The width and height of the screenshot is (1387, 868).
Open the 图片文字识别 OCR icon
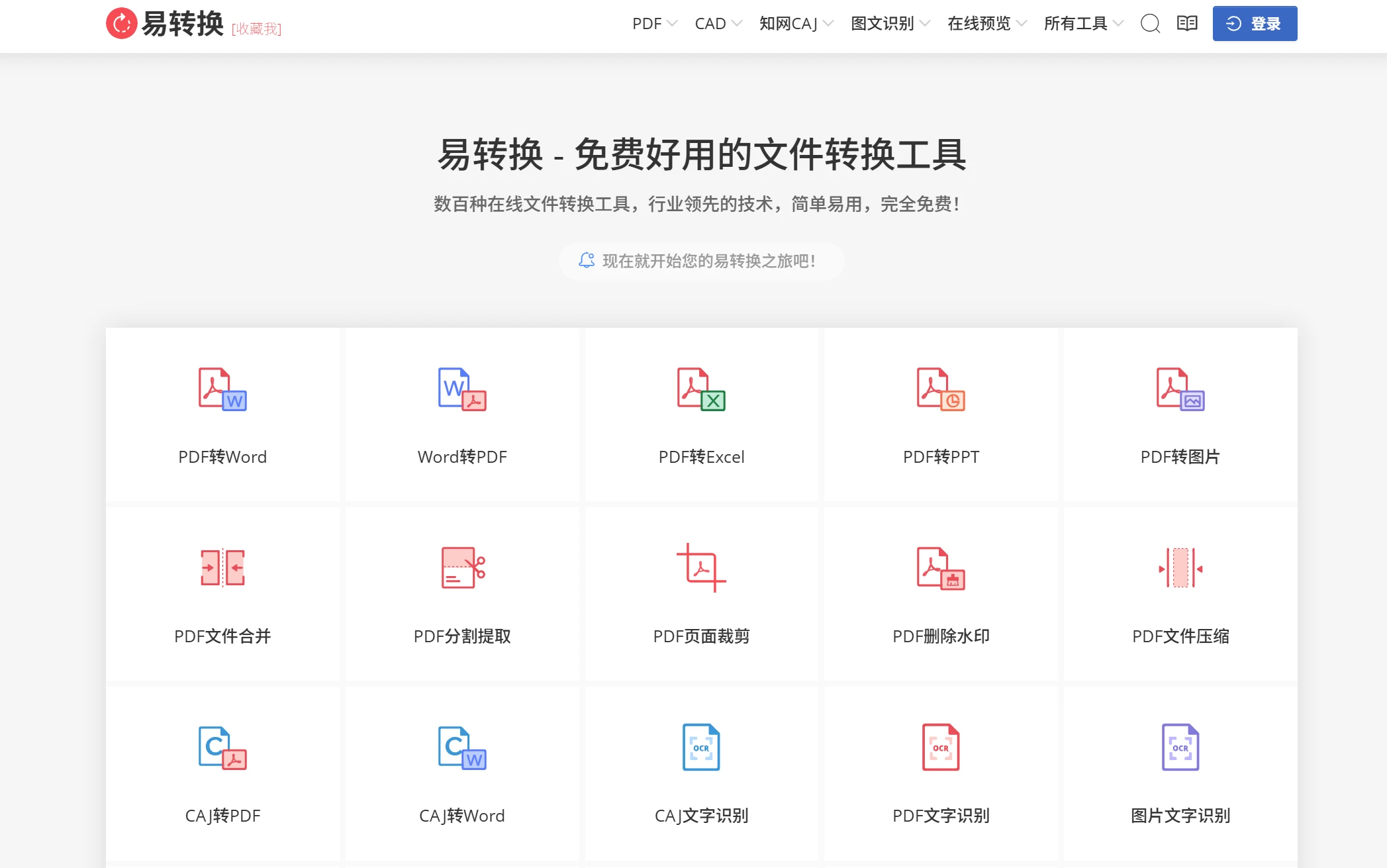point(1180,747)
